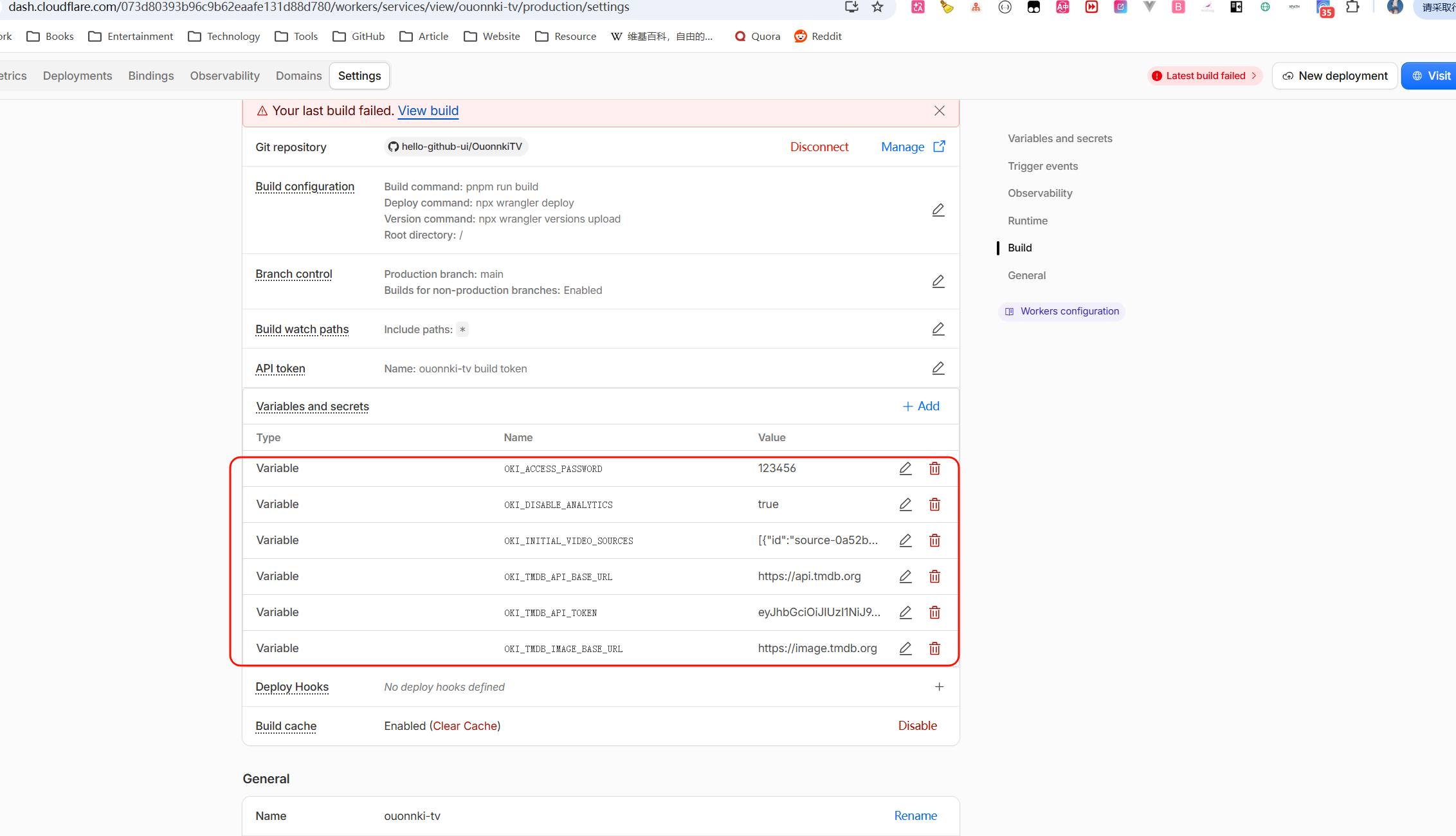Image resolution: width=1456 pixels, height=836 pixels.
Task: Install app using the address bar icon
Action: (851, 7)
